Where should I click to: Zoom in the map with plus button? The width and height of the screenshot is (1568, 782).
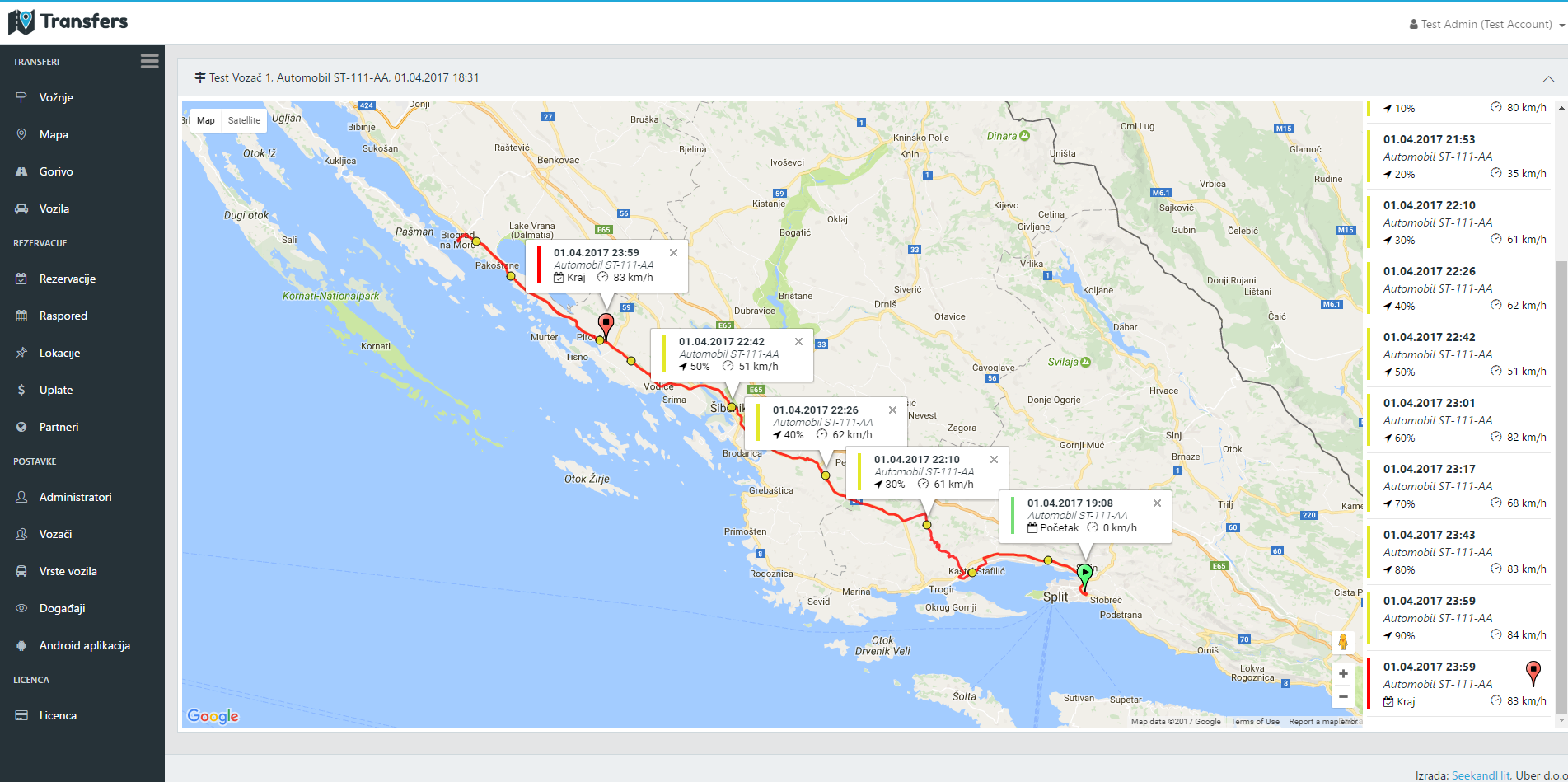click(1343, 674)
